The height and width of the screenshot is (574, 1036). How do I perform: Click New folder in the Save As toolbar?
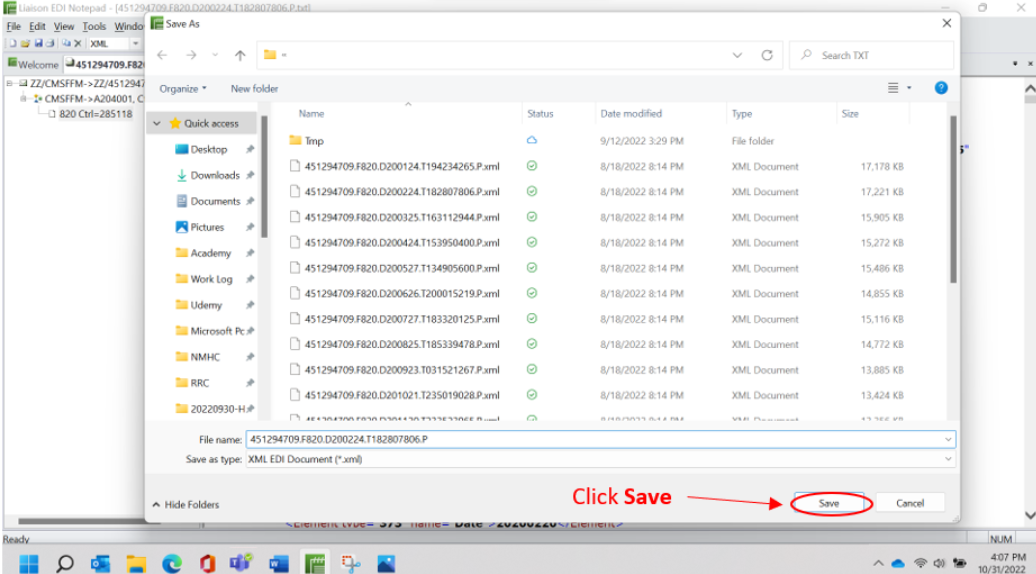tap(254, 89)
